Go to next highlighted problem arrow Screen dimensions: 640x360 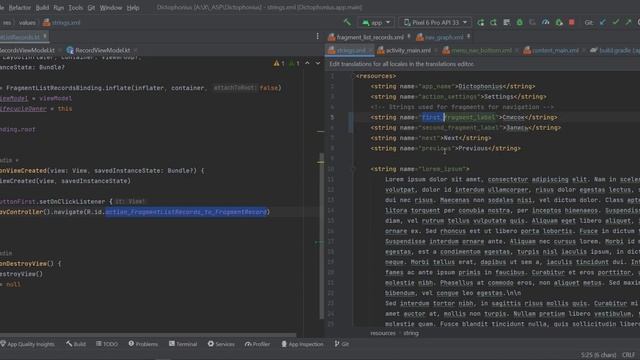318,63
